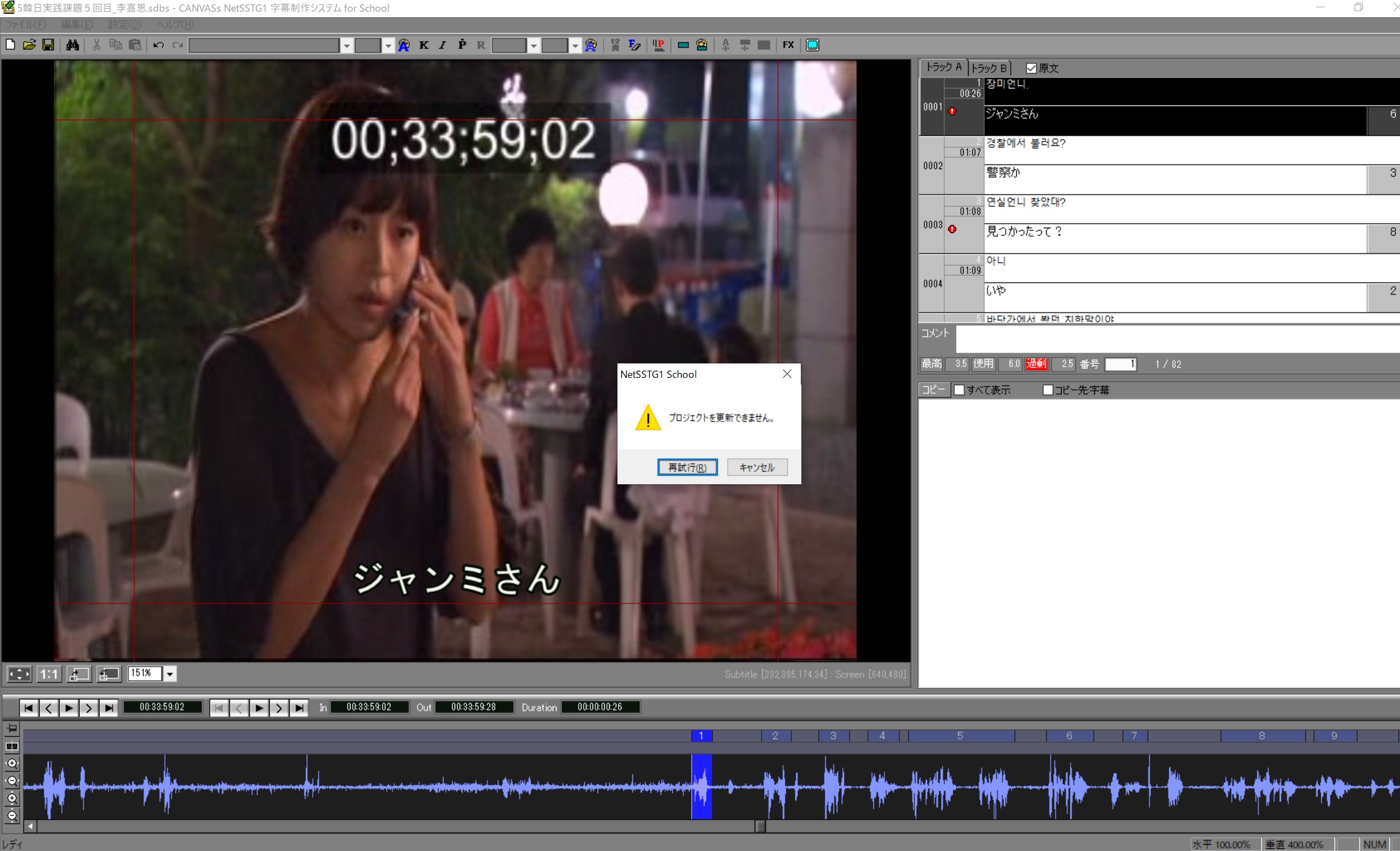Switch to the トラック A tab
The height and width of the screenshot is (851, 1400).
(x=944, y=67)
